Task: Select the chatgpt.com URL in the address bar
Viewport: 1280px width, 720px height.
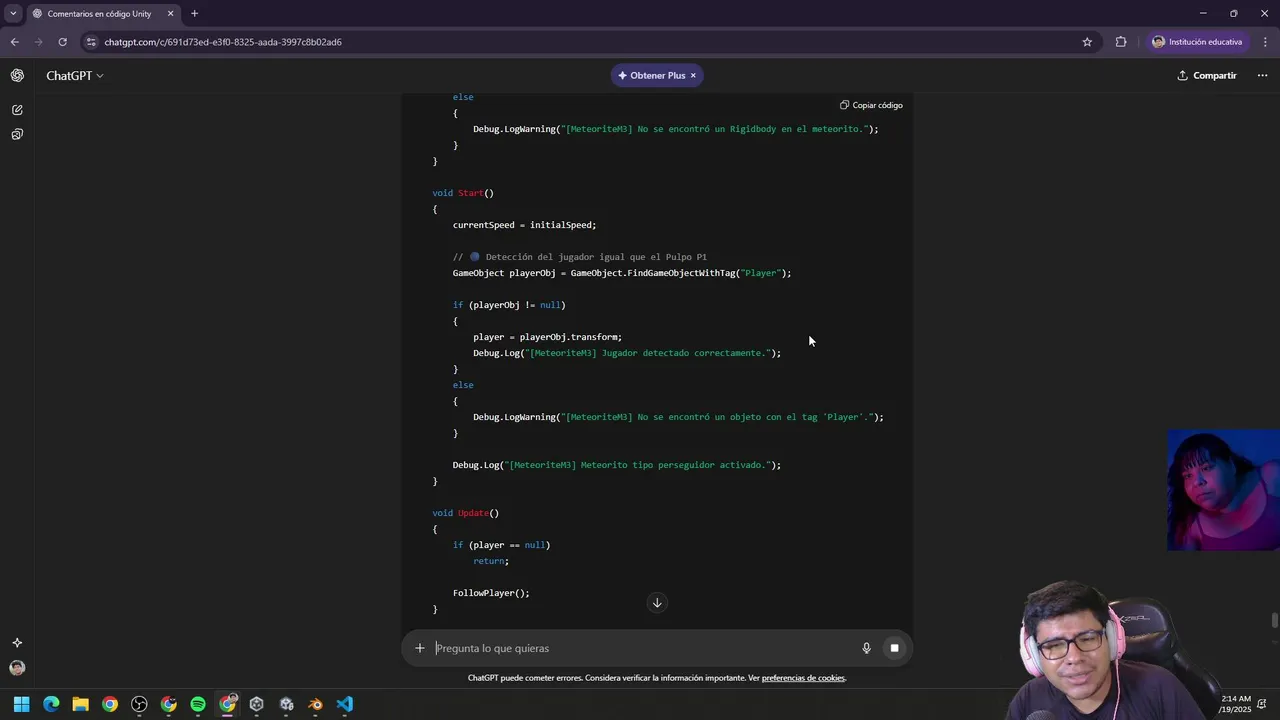Action: (x=223, y=42)
